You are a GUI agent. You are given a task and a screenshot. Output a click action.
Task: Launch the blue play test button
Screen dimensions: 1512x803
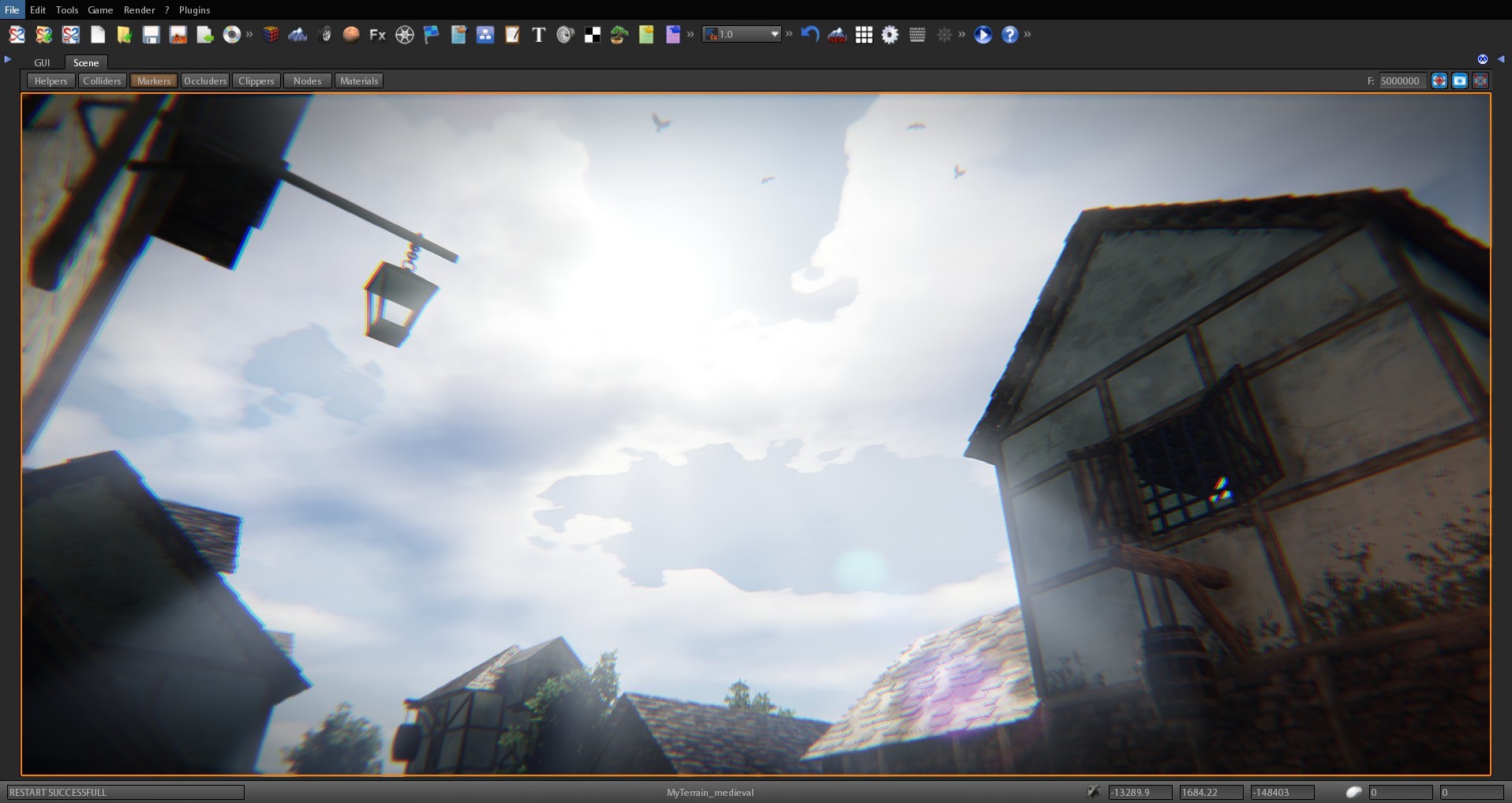click(982, 35)
